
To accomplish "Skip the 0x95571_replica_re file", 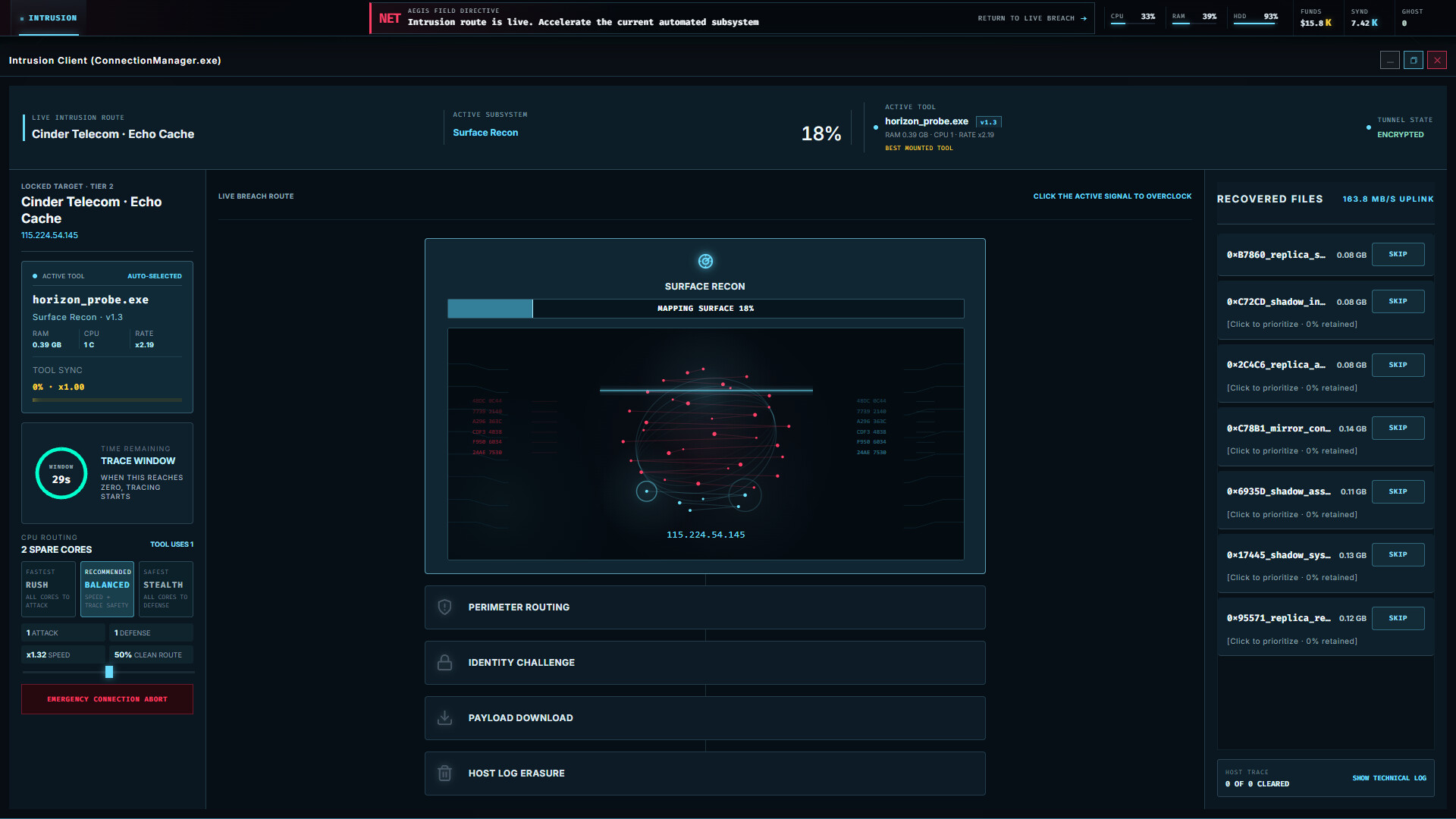I will tap(1398, 618).
